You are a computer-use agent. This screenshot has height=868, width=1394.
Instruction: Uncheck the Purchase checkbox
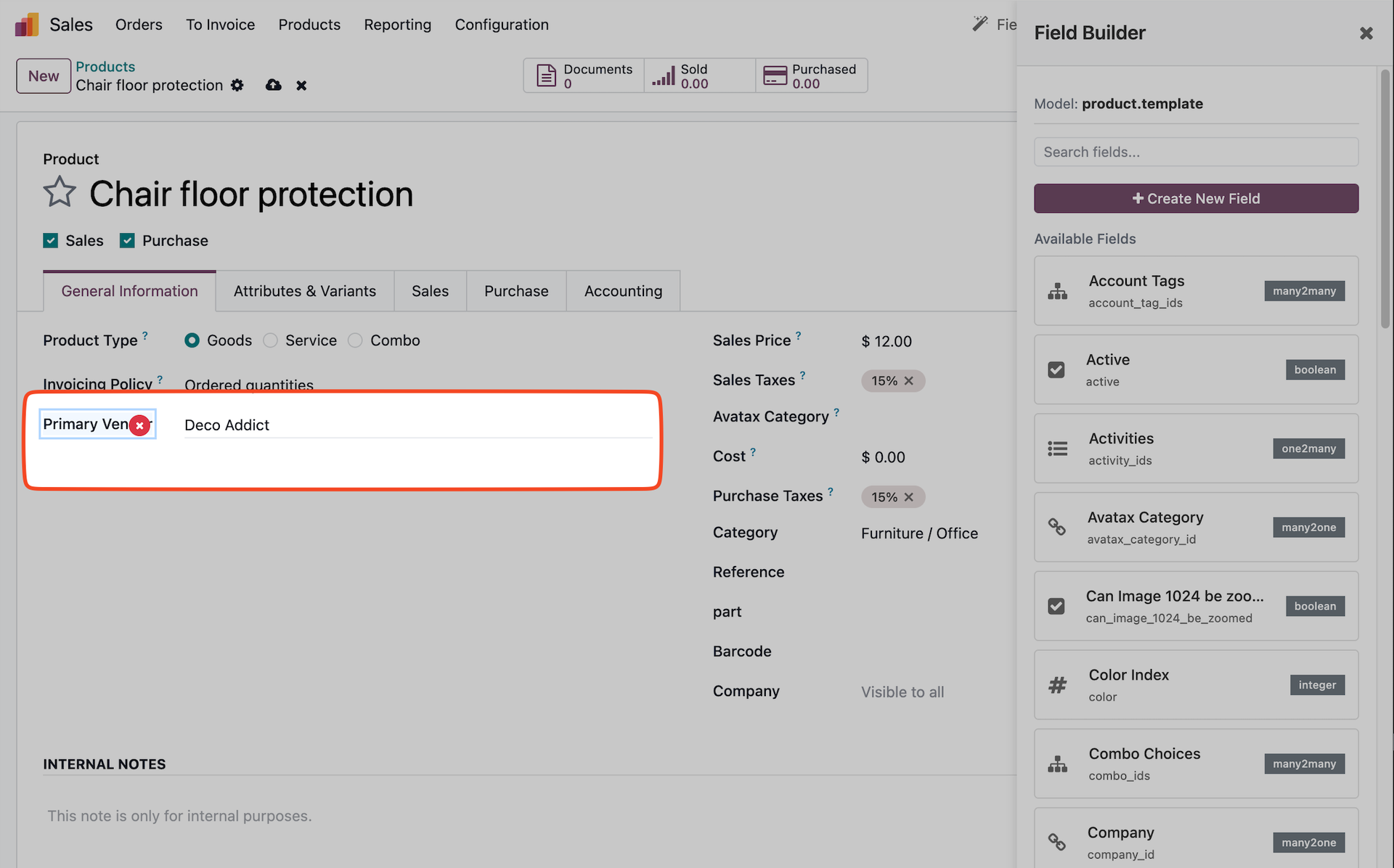[127, 240]
